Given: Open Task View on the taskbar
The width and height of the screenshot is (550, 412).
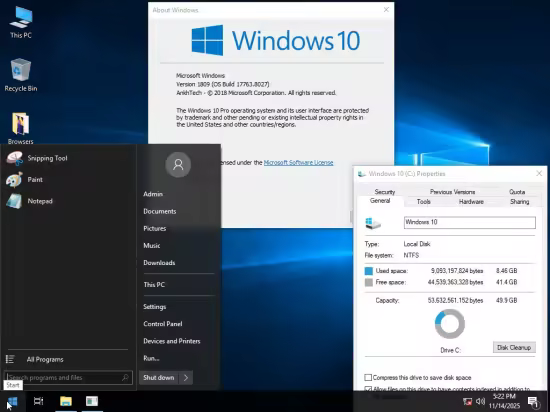Looking at the screenshot, I should coord(39,401).
